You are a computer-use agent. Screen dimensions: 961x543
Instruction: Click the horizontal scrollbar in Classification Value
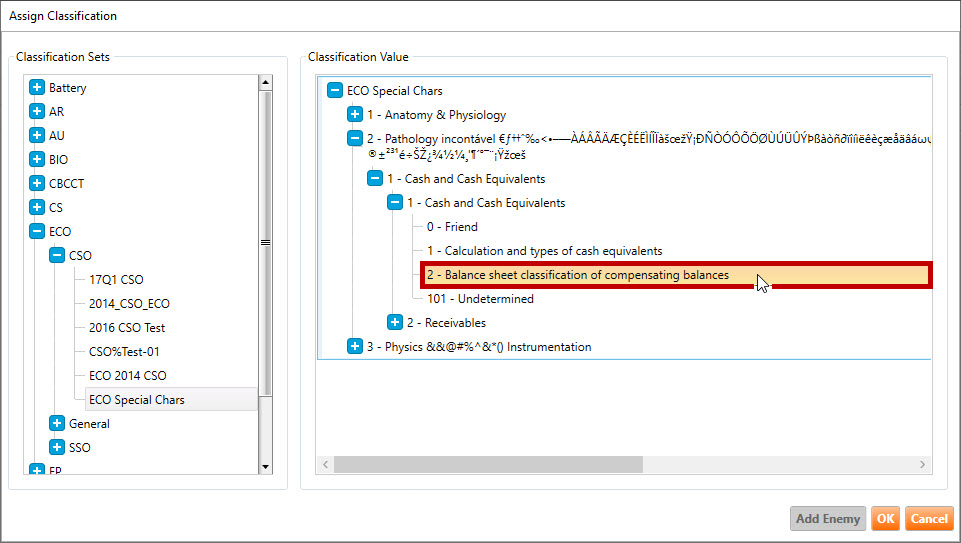488,465
